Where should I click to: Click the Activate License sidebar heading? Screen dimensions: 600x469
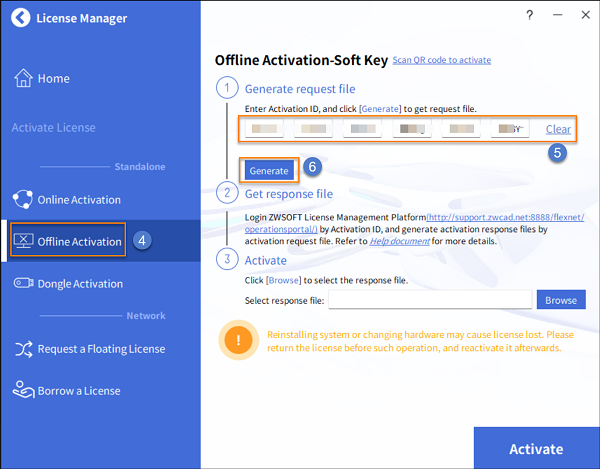[x=53, y=127]
